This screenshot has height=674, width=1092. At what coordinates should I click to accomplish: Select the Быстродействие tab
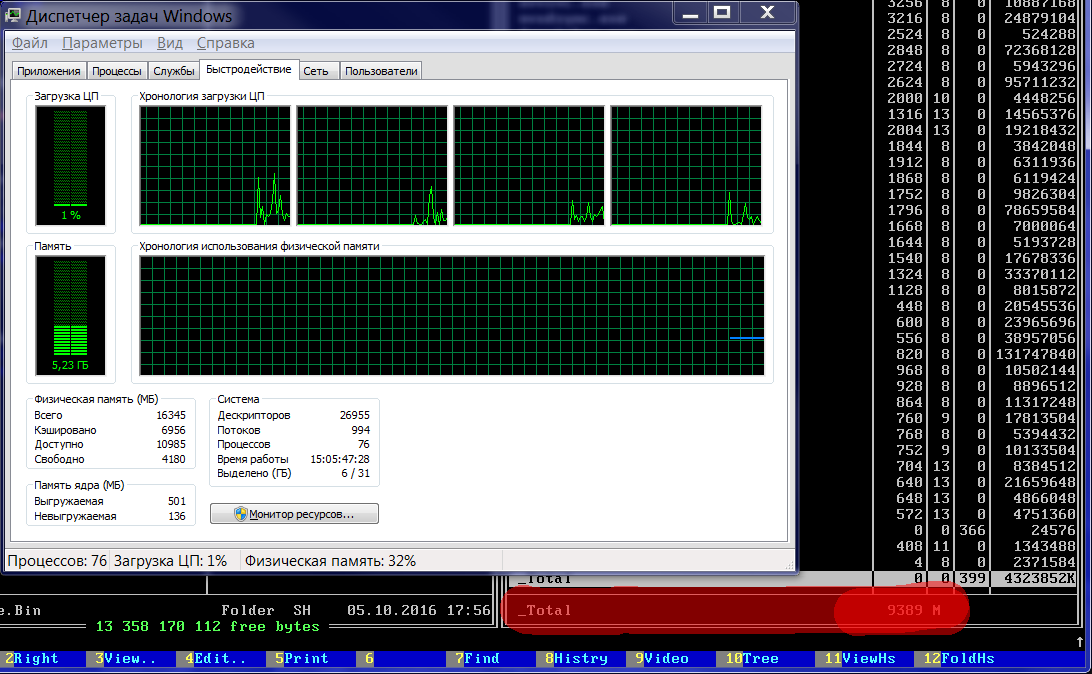[x=249, y=70]
